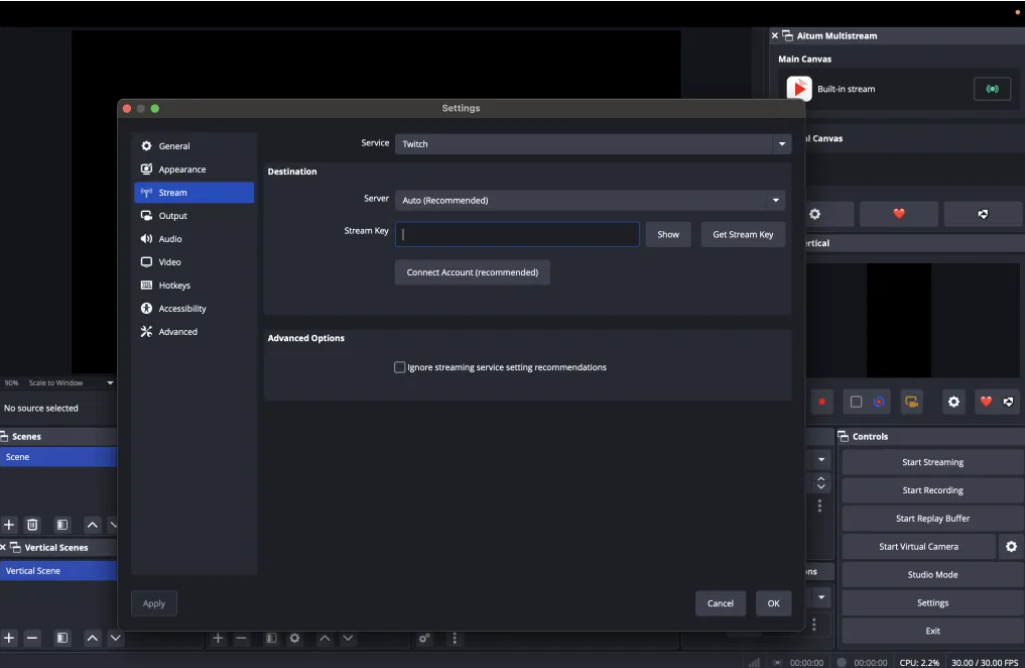The image size is (1025, 668).
Task: Enable Ignore streaming service setting recommendations
Action: click(x=400, y=367)
